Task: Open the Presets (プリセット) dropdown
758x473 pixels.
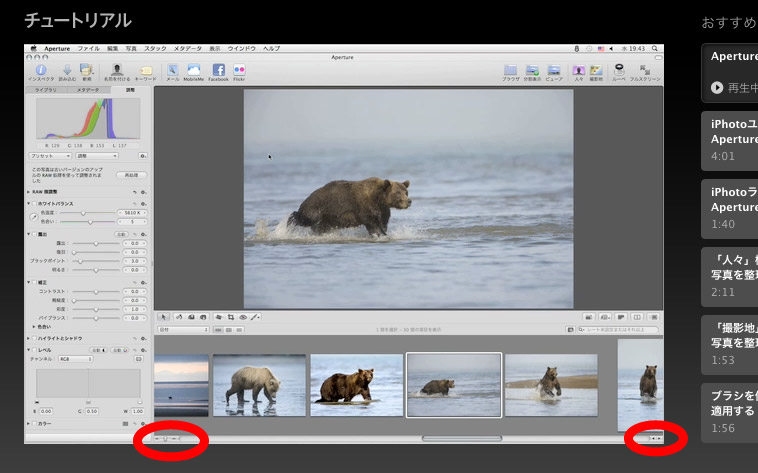Action: (x=50, y=156)
